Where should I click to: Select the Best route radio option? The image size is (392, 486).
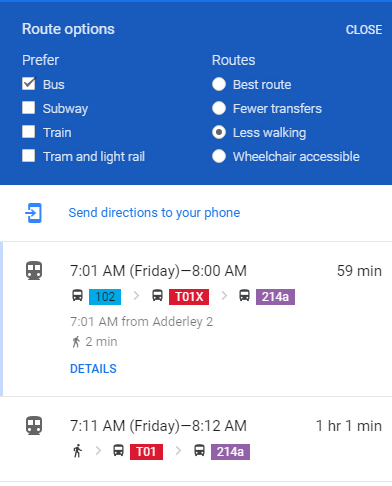click(219, 84)
